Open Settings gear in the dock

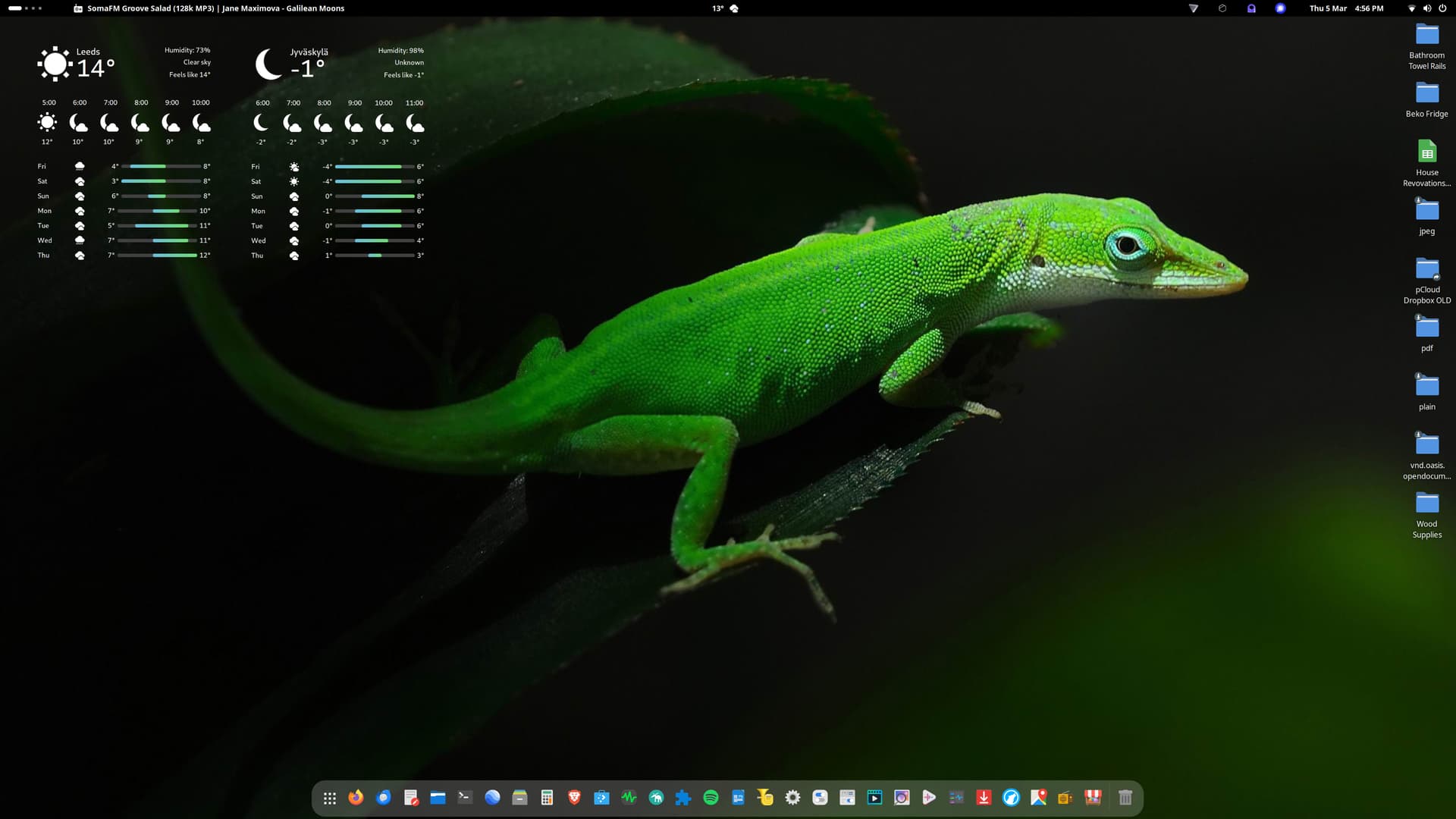[x=792, y=797]
